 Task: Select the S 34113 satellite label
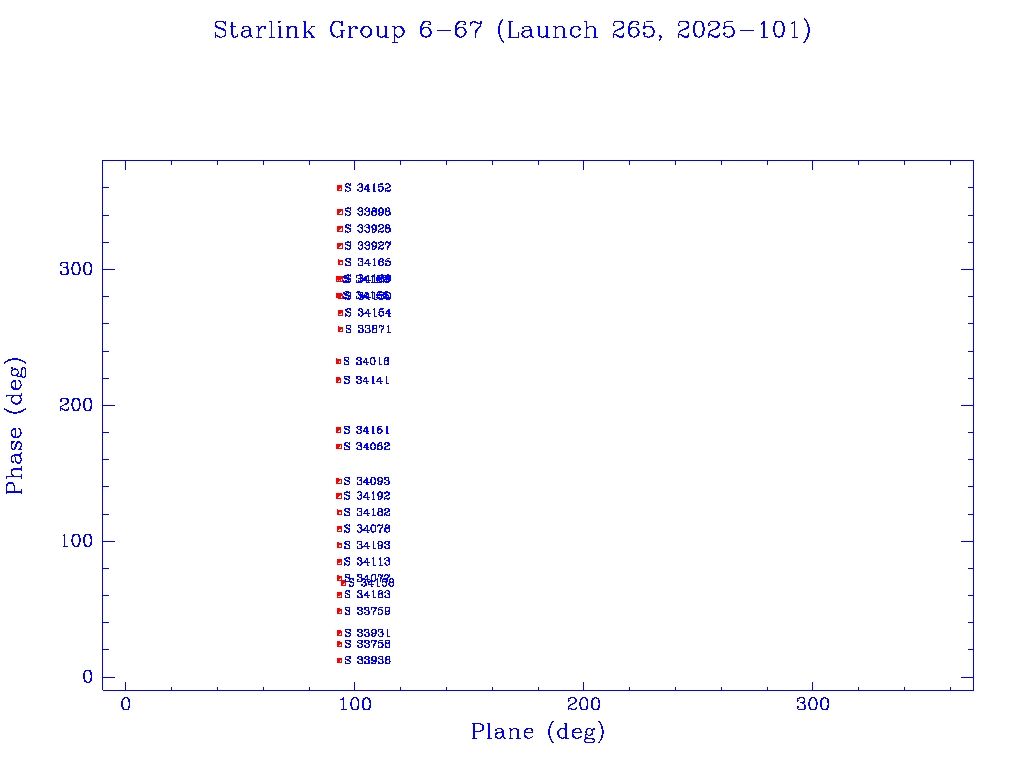367,562
